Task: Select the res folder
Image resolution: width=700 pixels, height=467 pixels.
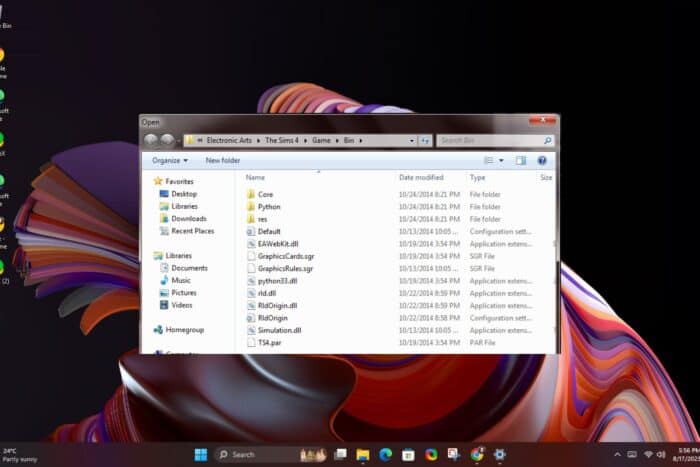Action: pyautogui.click(x=262, y=219)
